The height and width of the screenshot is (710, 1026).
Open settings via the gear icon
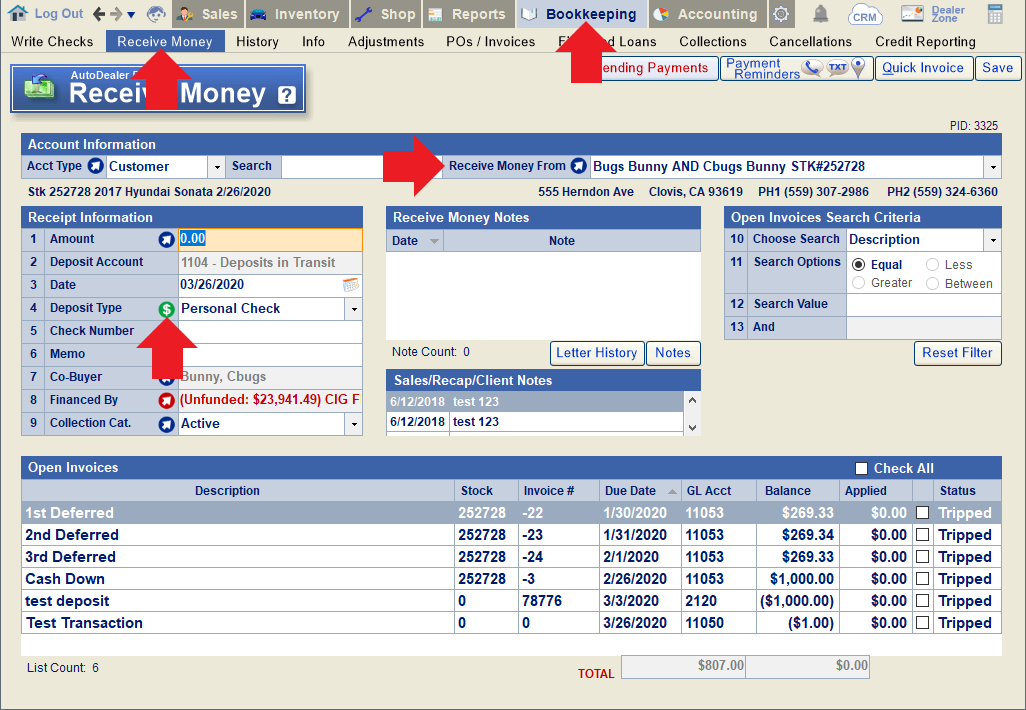click(781, 14)
